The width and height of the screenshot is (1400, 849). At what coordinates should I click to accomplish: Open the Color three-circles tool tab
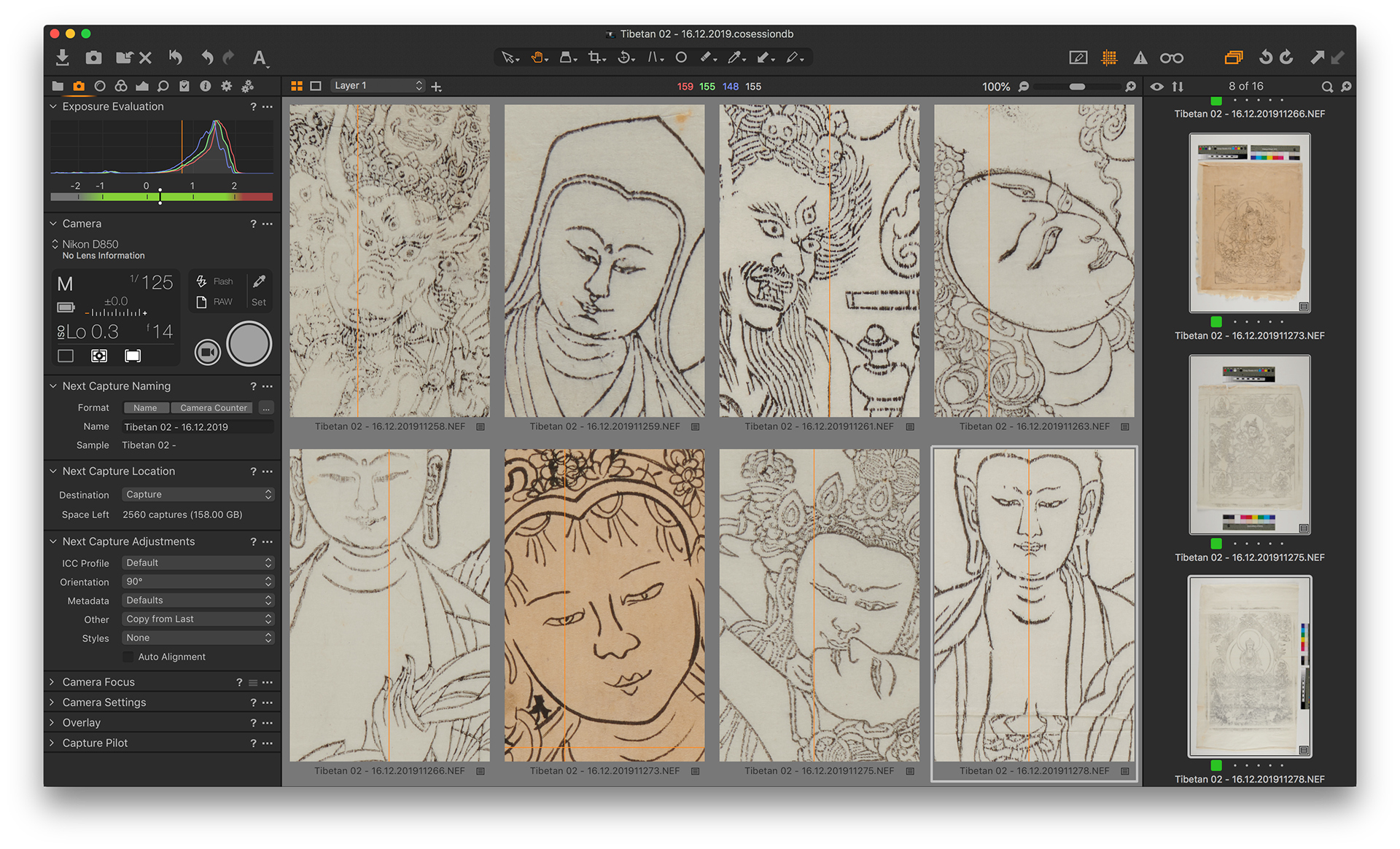(x=121, y=86)
